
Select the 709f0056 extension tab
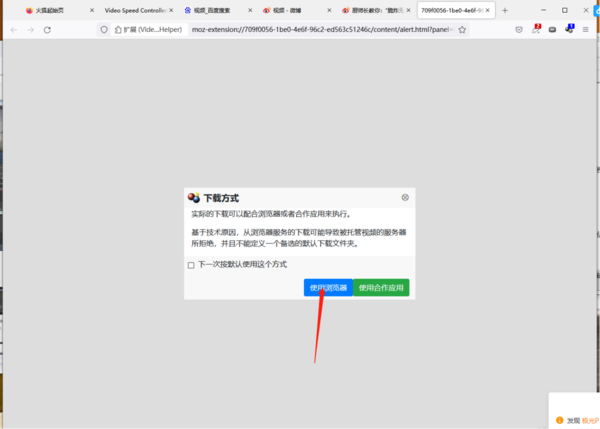(452, 10)
